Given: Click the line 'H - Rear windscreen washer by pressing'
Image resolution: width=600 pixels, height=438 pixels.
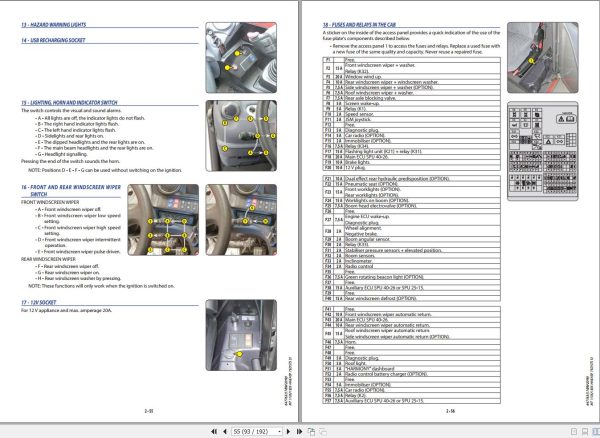Looking at the screenshot, I should coord(78,278).
